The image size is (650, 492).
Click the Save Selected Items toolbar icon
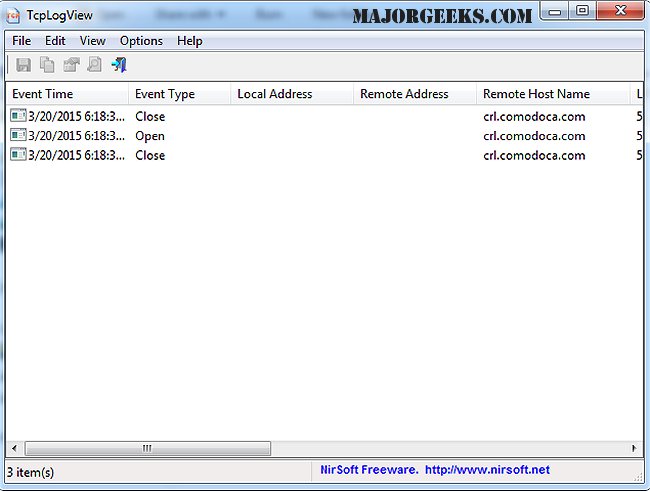coord(24,65)
